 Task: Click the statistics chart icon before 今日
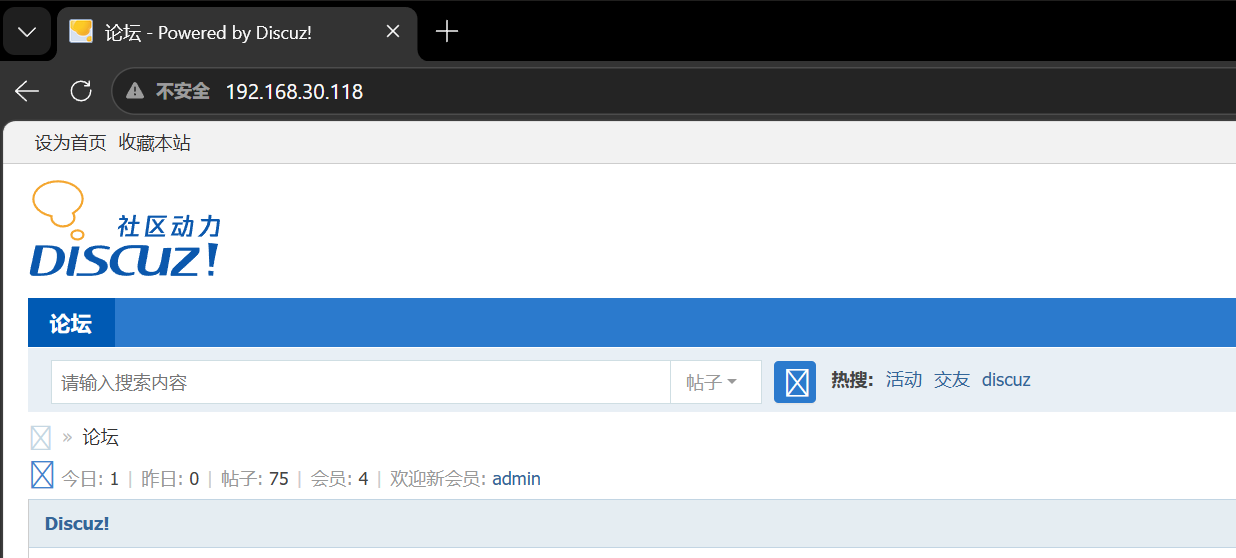(x=42, y=475)
